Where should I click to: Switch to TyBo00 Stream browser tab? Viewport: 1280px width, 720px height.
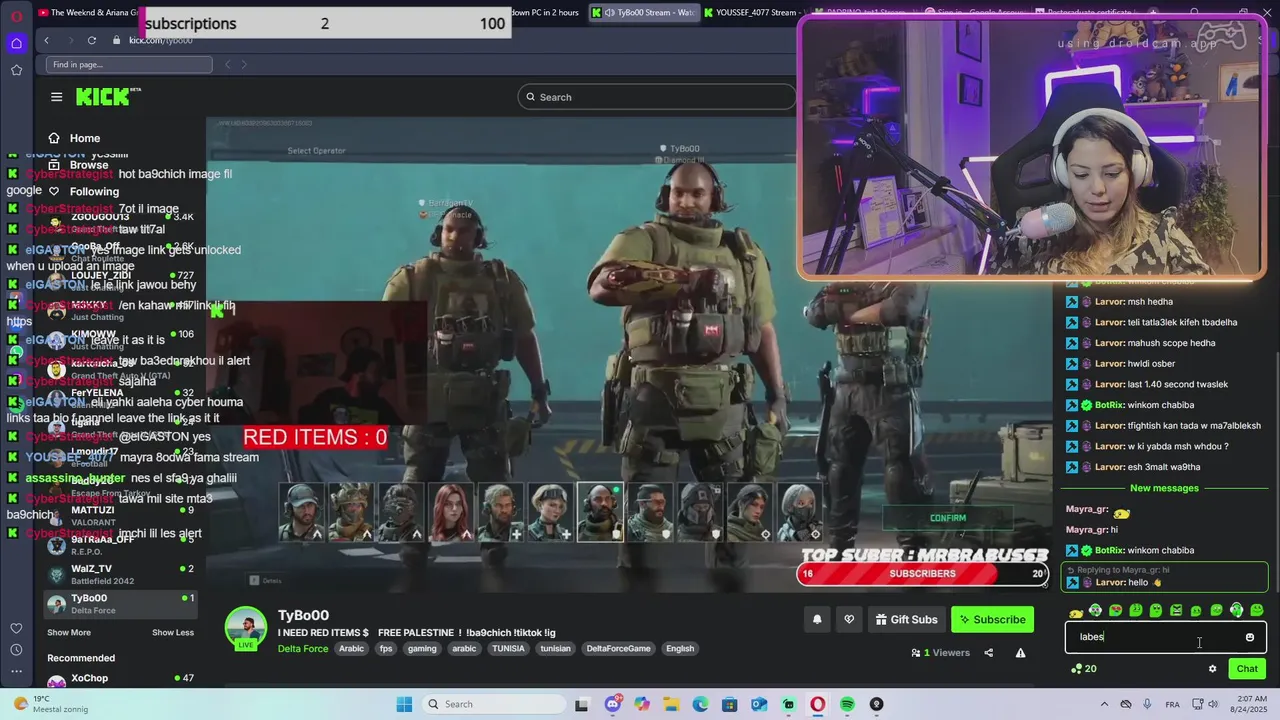pos(645,12)
